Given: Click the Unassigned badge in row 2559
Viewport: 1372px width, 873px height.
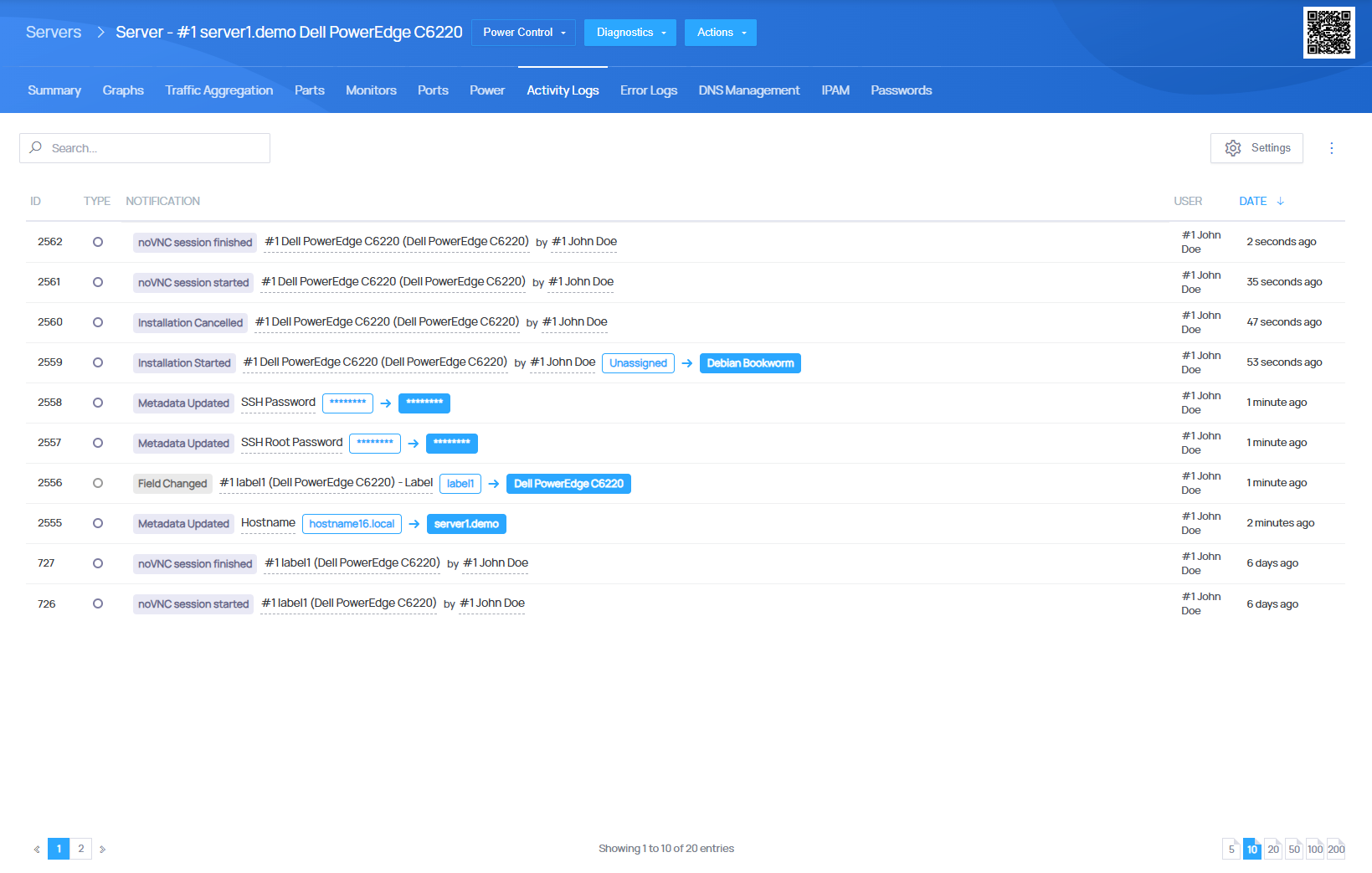Looking at the screenshot, I should pyautogui.click(x=638, y=363).
